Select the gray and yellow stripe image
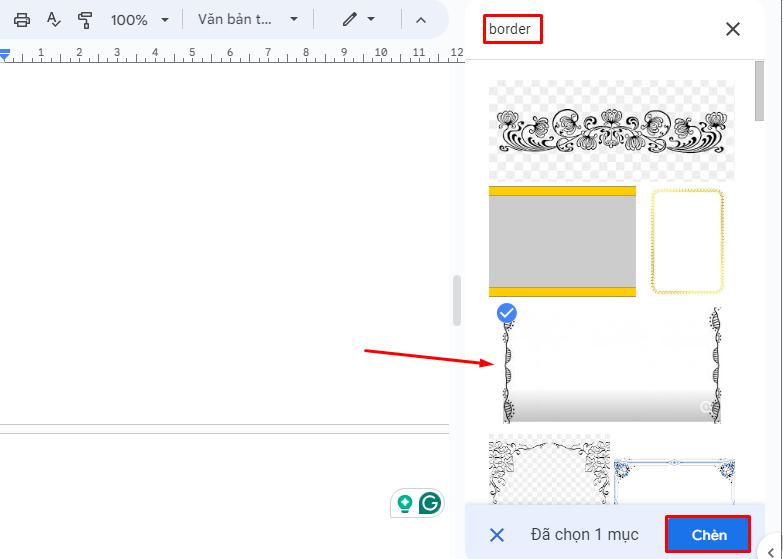The height and width of the screenshot is (559, 783). (x=562, y=241)
